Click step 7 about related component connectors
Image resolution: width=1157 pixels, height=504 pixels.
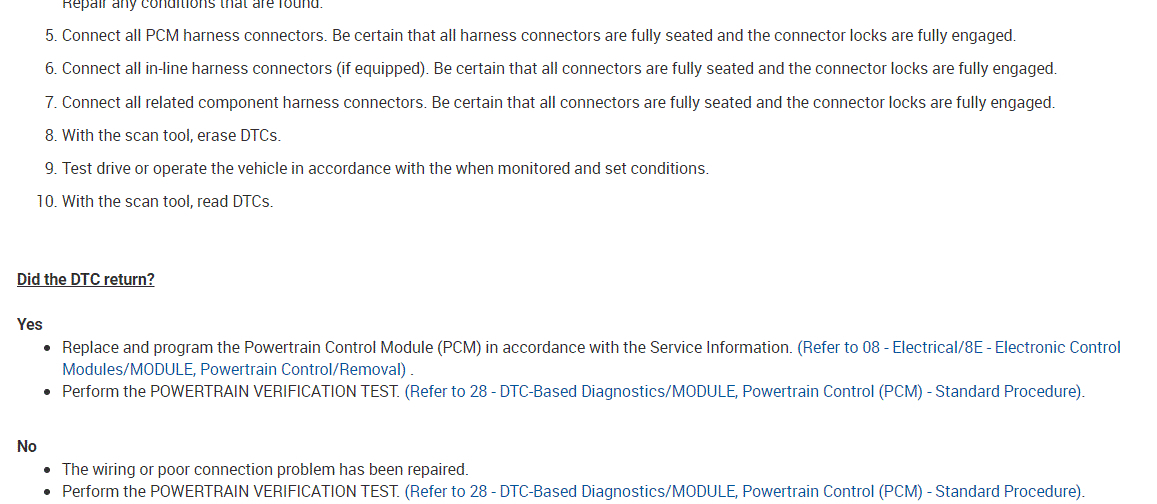tap(558, 102)
